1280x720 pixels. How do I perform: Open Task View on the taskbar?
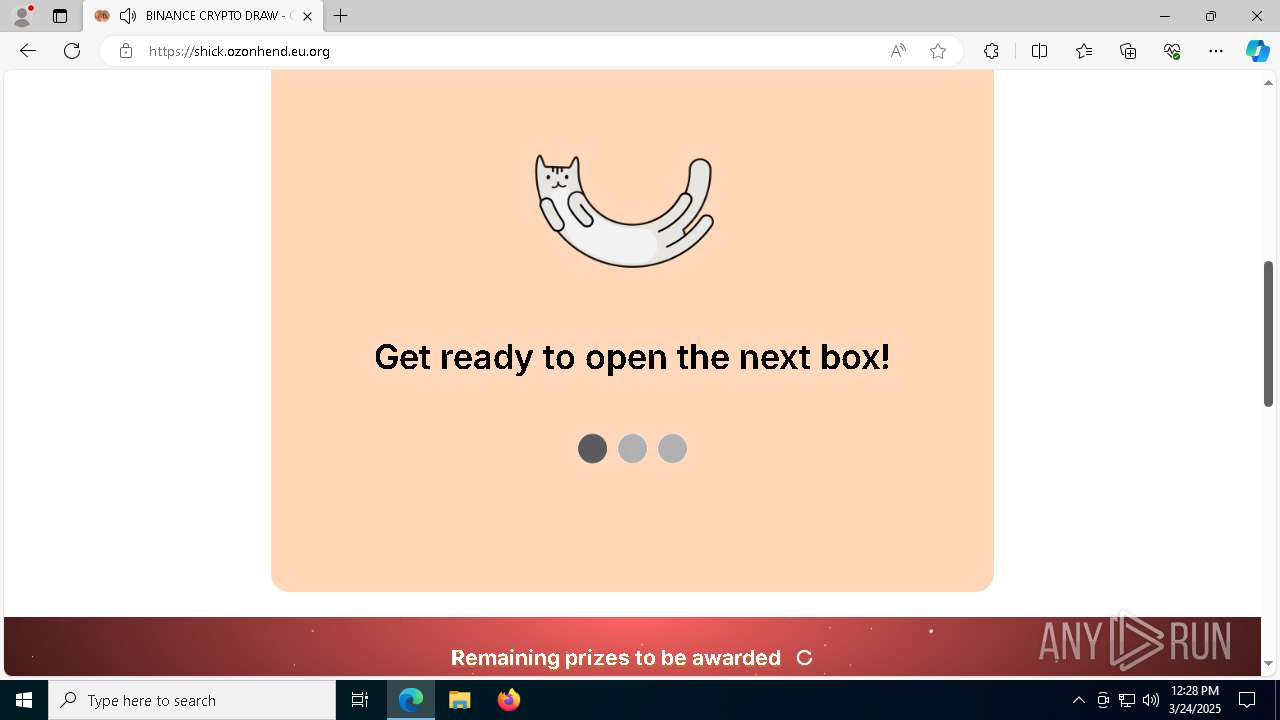pos(360,700)
